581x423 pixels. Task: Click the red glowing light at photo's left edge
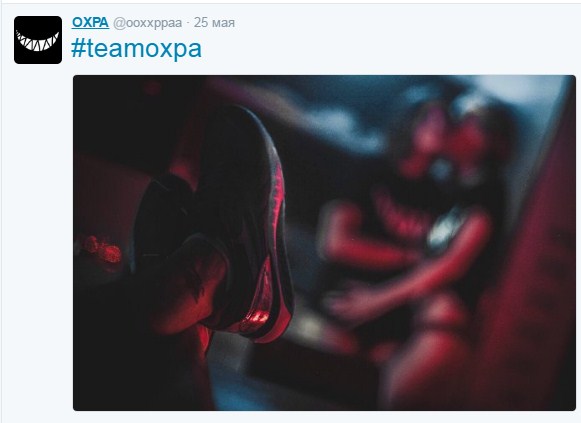coord(102,250)
